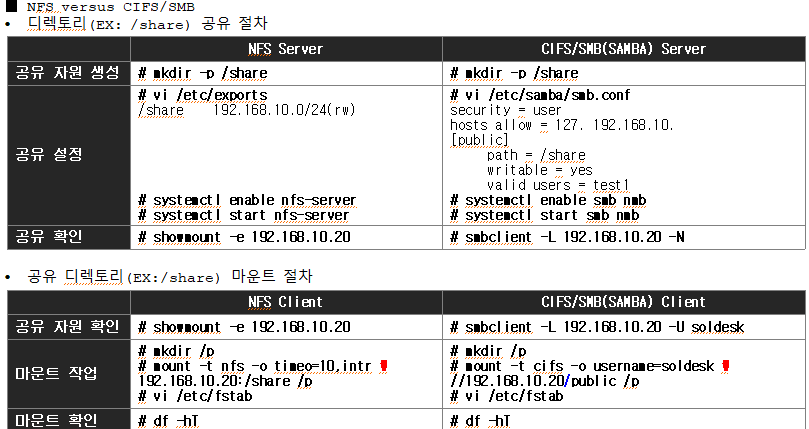Select the "CIFS/SMB(SAMBA) Client" column header
Viewport: 809px width, 429px height.
[x=623, y=302]
